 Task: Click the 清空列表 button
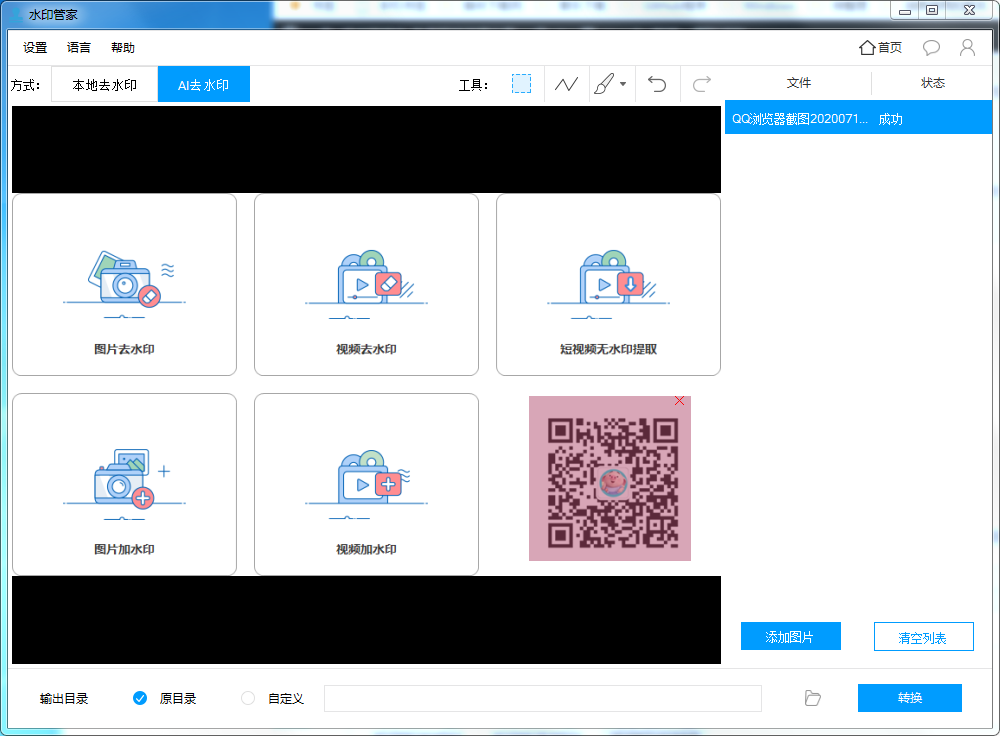coord(923,637)
